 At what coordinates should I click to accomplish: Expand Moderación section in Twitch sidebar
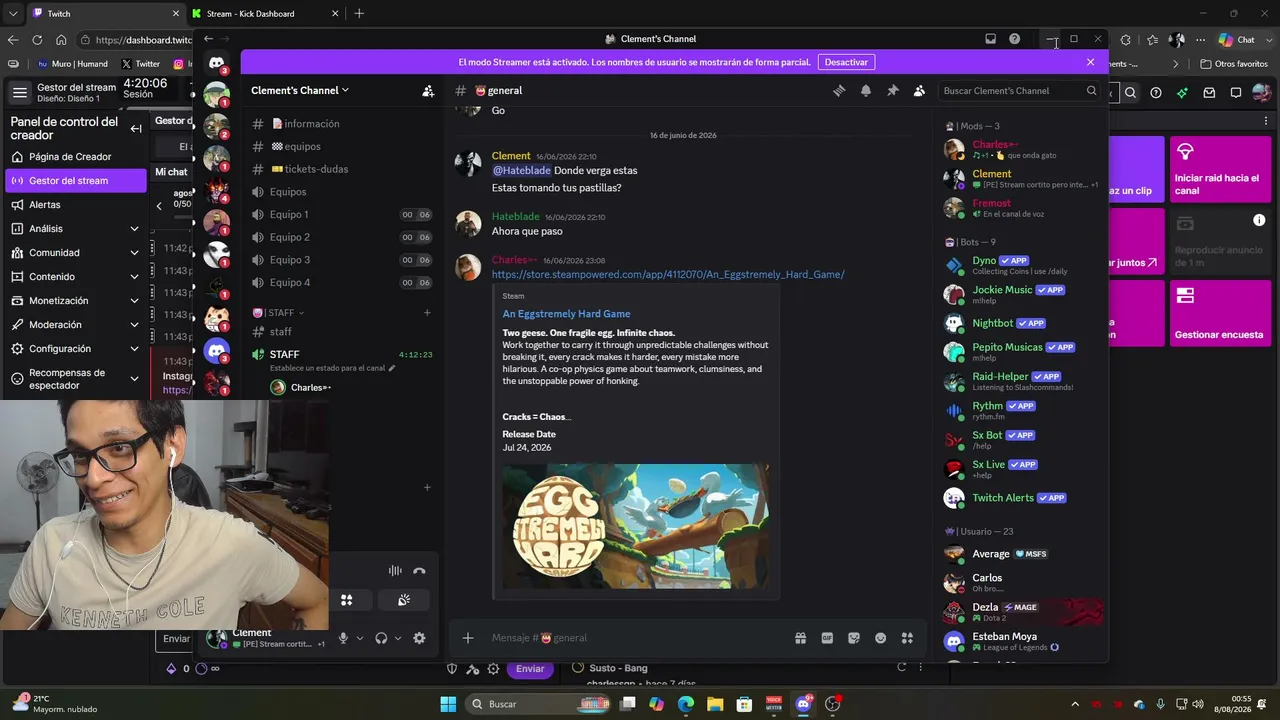pyautogui.click(x=75, y=325)
